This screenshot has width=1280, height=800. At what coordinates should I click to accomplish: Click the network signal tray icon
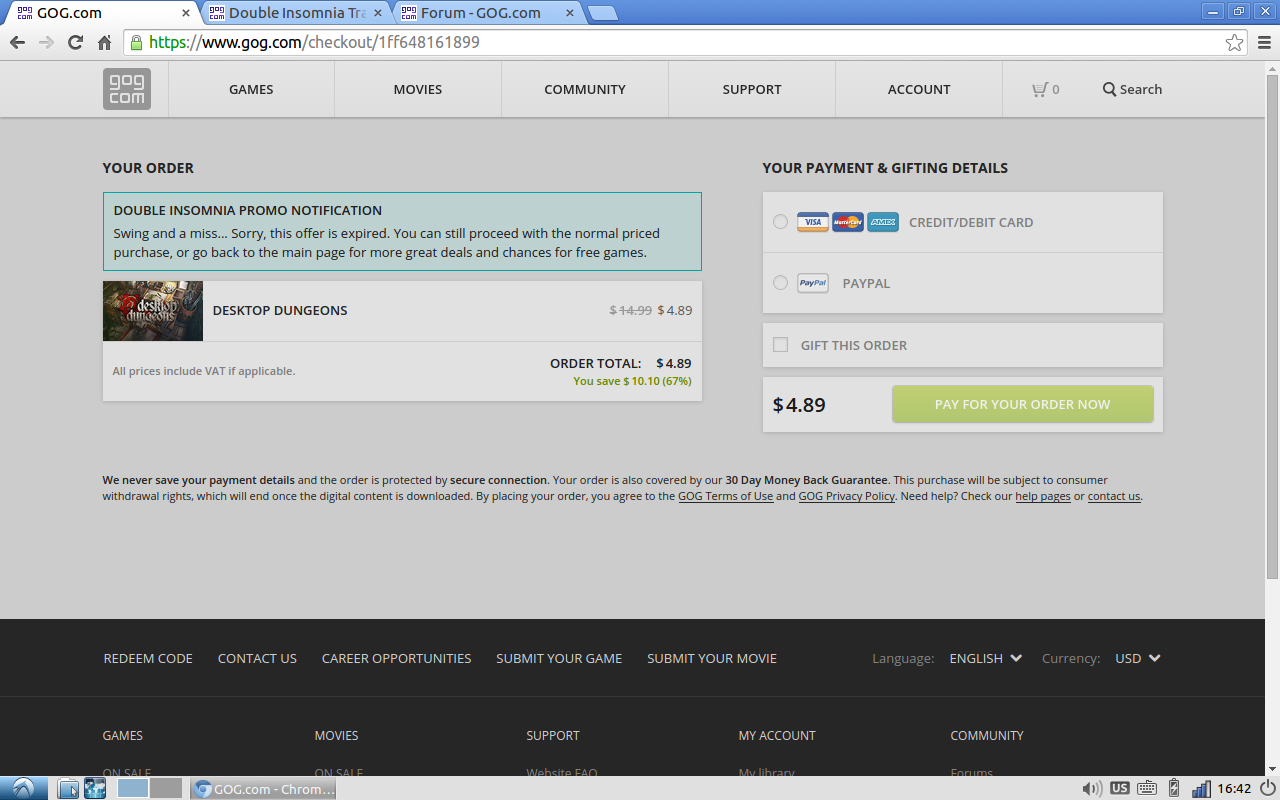click(x=1201, y=788)
